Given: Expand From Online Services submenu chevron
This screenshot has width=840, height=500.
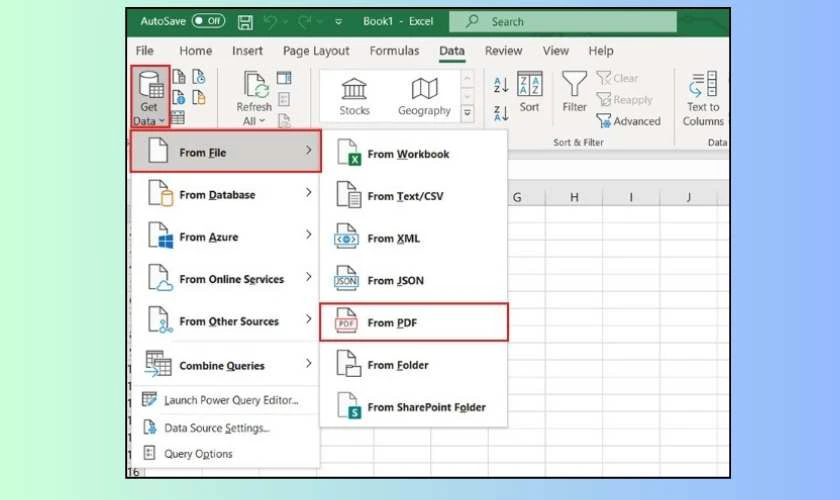Looking at the screenshot, I should pyautogui.click(x=309, y=277).
